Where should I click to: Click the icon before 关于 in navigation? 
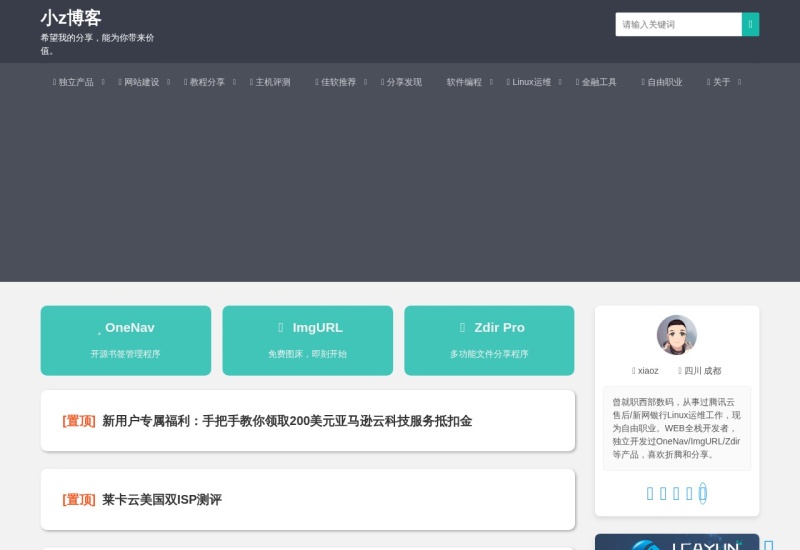click(708, 82)
